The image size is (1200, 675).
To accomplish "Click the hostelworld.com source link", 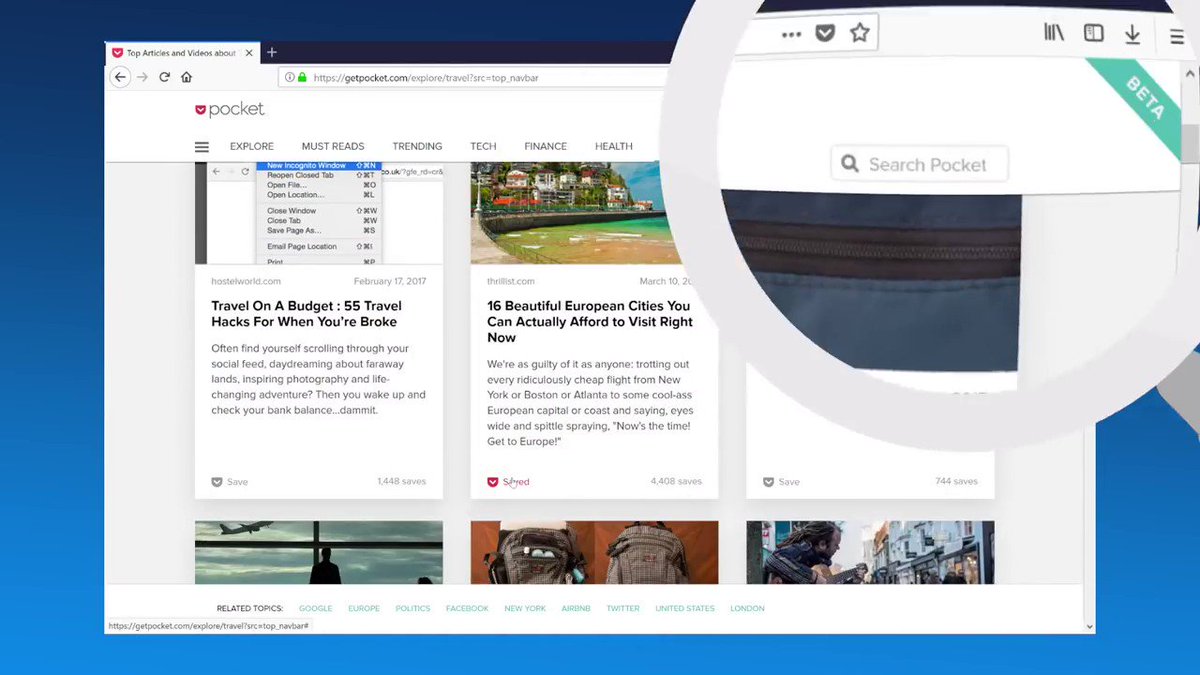I will click(246, 282).
